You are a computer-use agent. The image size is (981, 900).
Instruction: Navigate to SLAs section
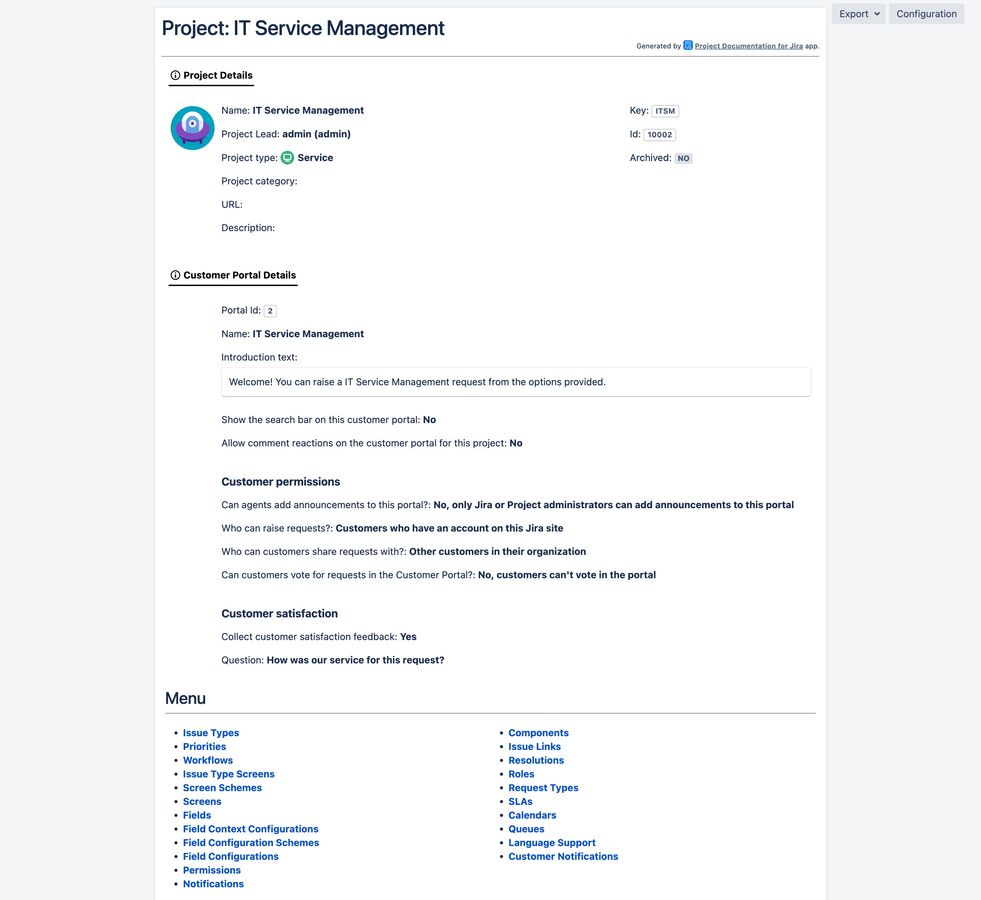tap(521, 802)
